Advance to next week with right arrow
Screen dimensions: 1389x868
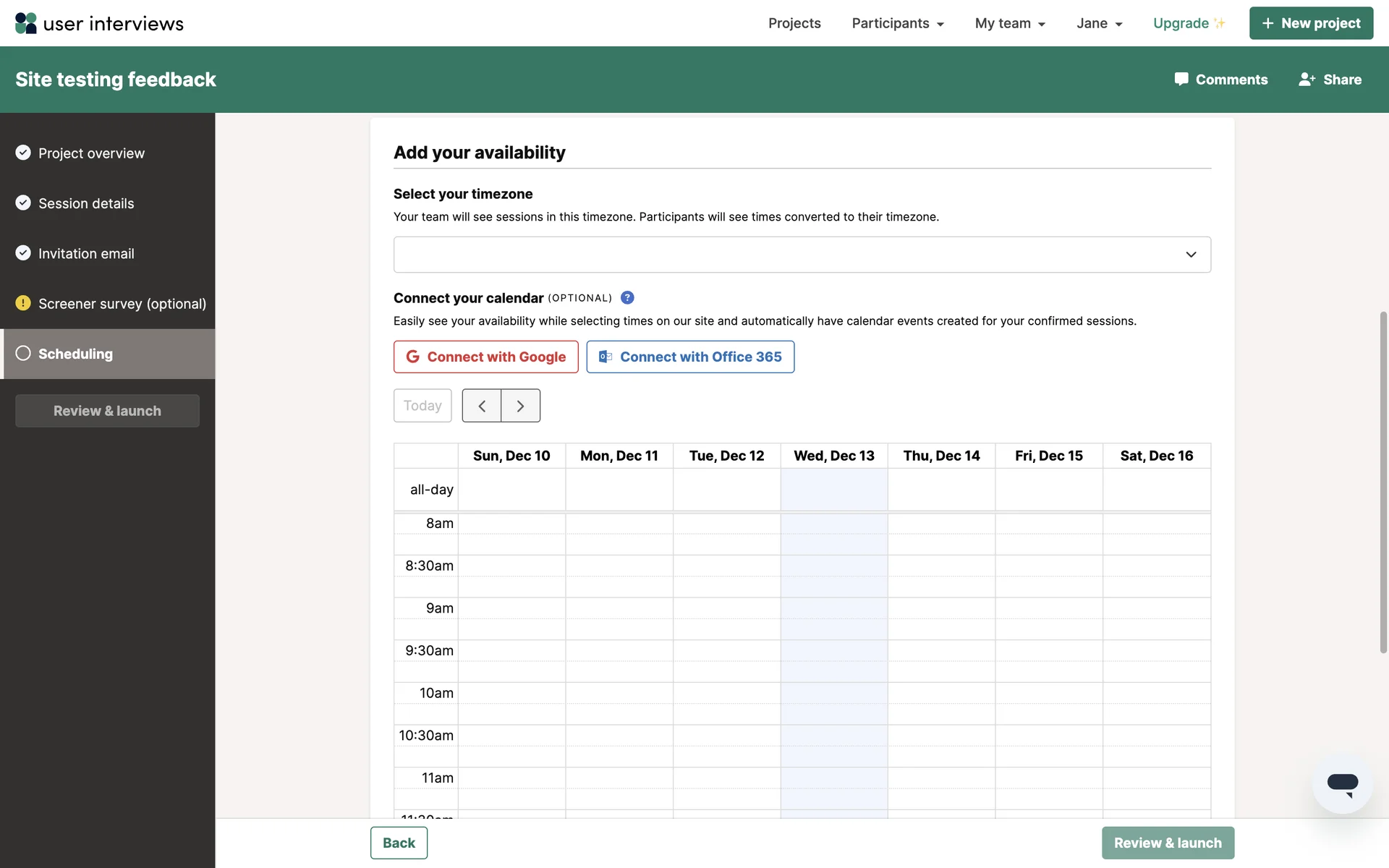click(x=520, y=406)
